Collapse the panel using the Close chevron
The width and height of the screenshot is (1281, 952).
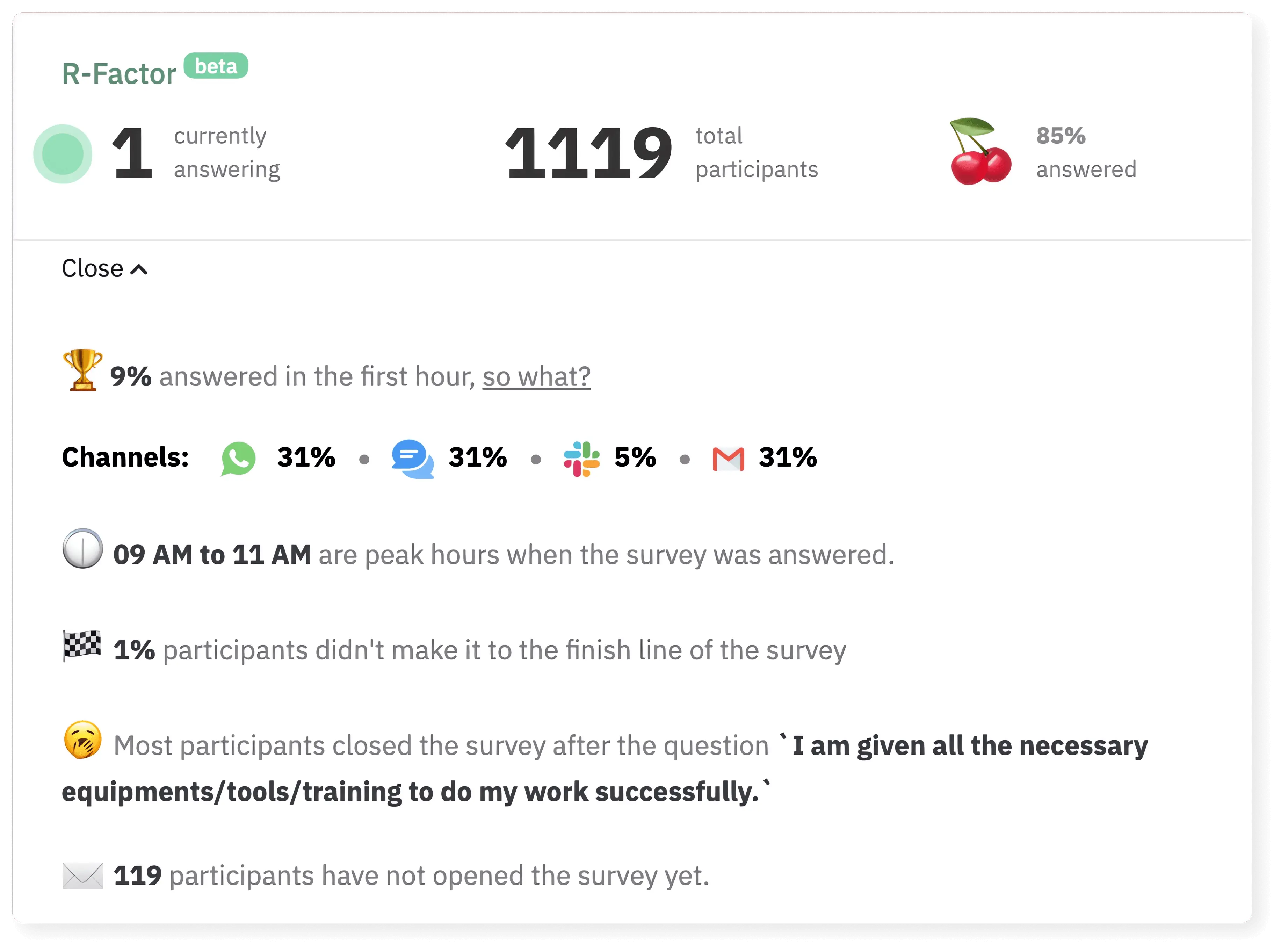(138, 268)
